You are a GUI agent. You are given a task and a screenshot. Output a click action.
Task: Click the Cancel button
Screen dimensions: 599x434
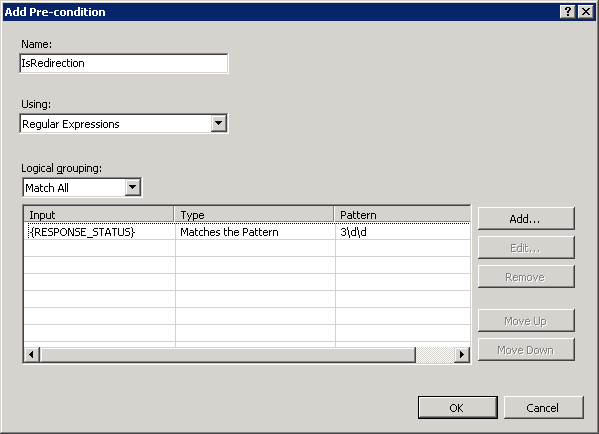point(543,408)
